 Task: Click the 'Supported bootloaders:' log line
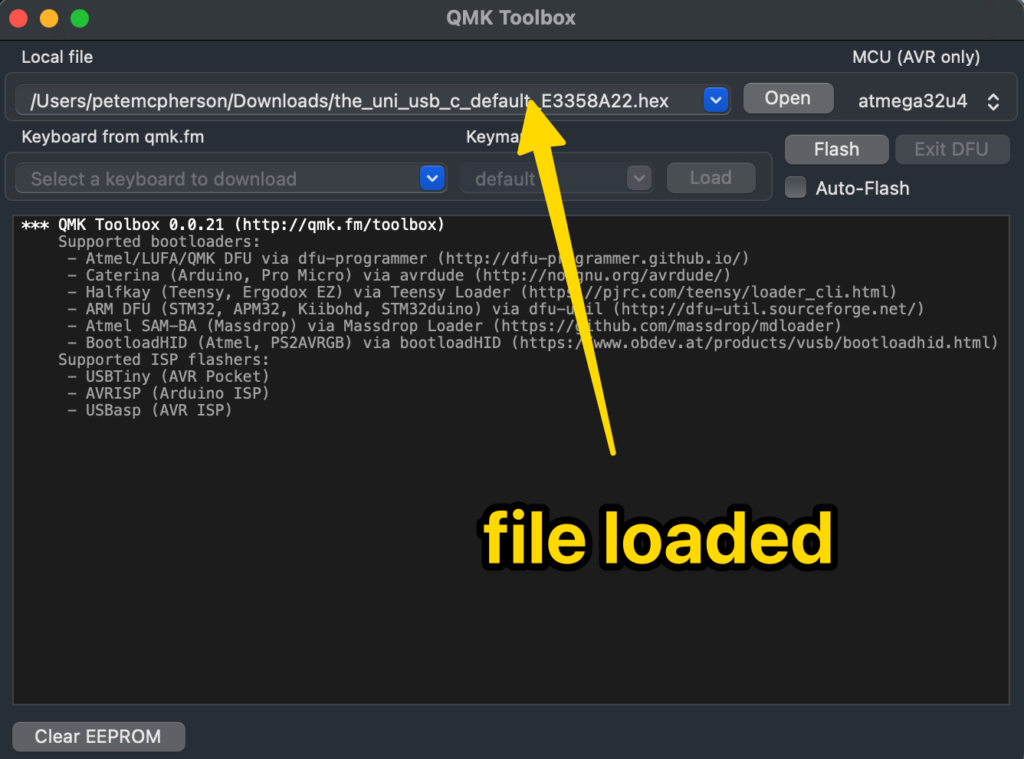pos(159,242)
